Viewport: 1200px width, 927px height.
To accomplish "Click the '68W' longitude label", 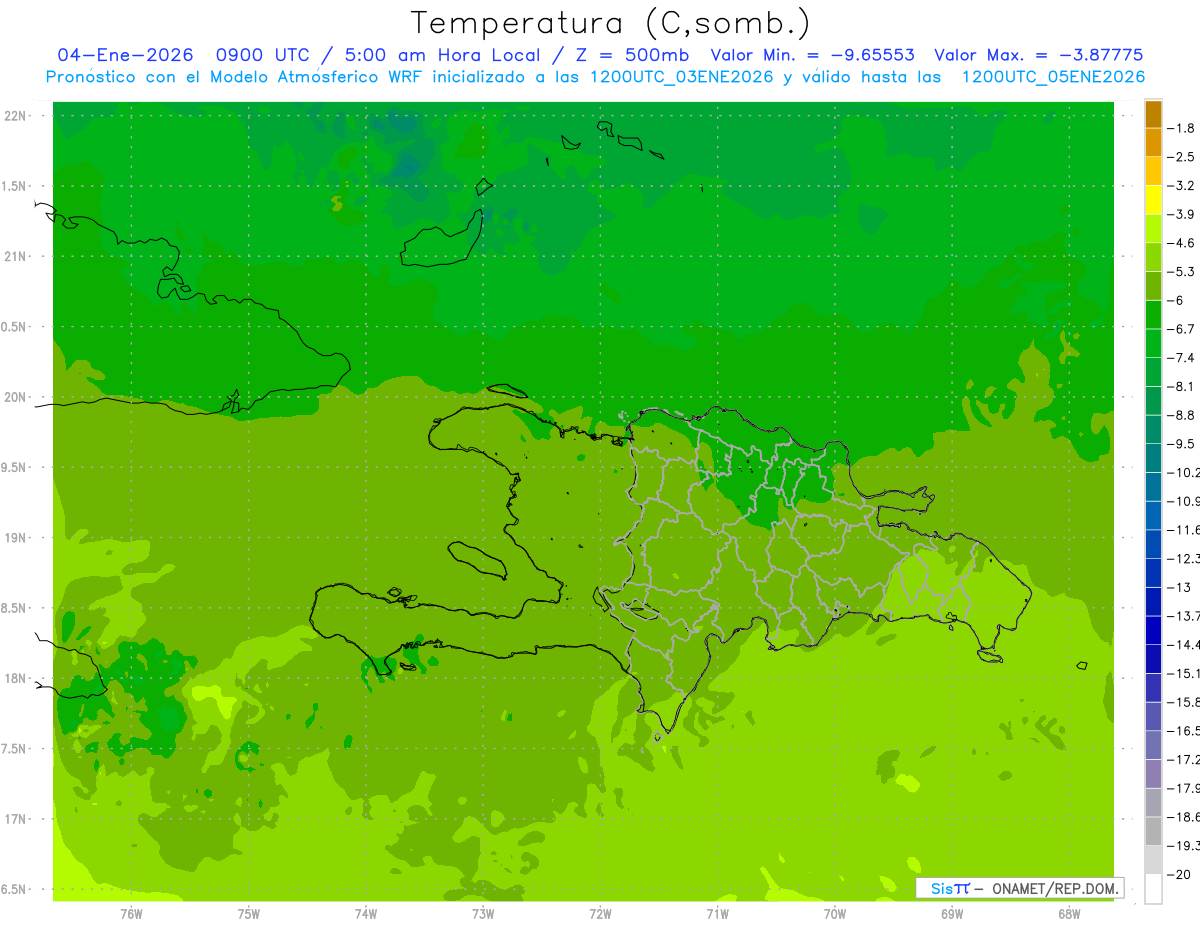I will (x=1069, y=913).
